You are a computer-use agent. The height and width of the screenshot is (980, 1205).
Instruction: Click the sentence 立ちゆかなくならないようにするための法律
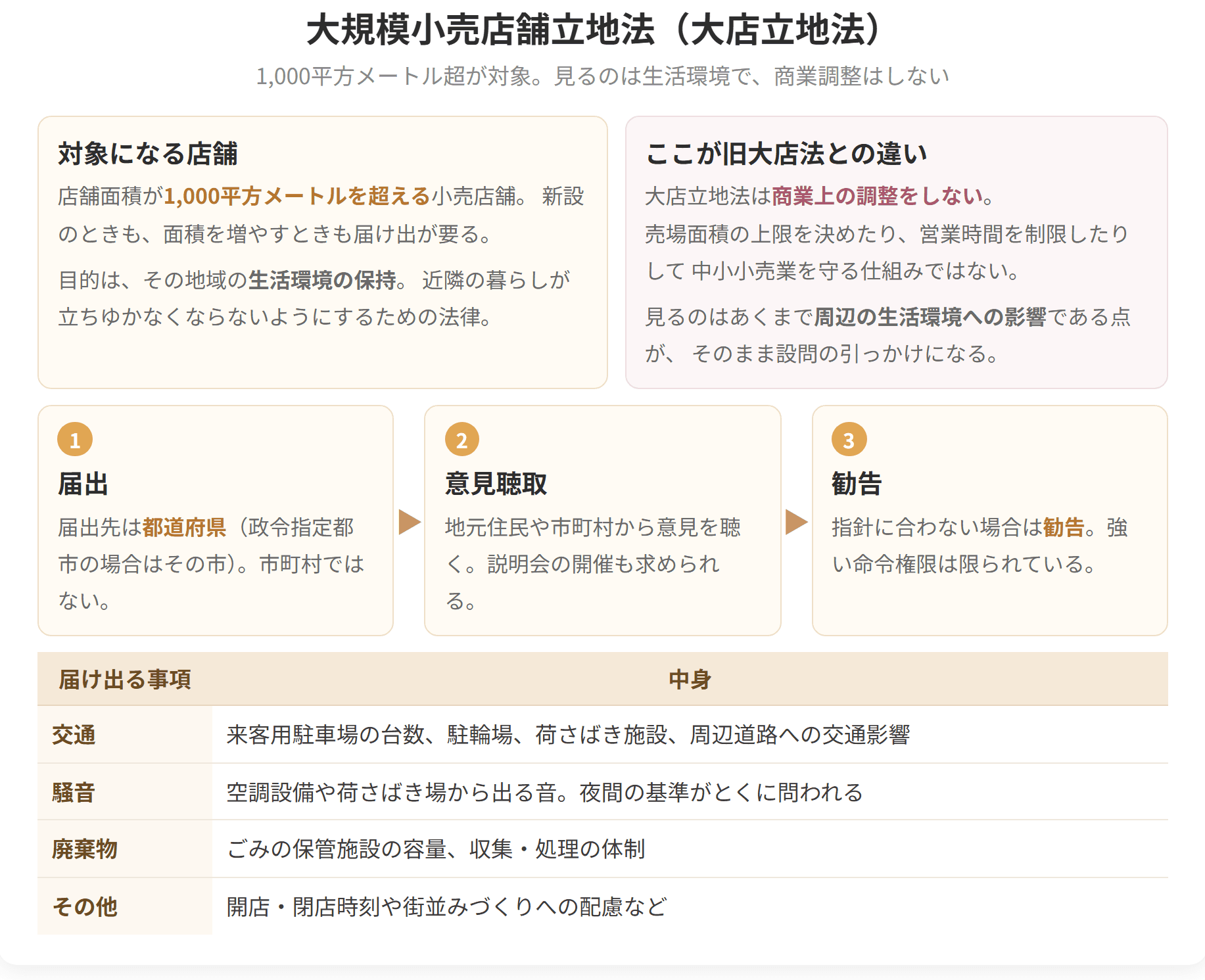click(x=275, y=317)
